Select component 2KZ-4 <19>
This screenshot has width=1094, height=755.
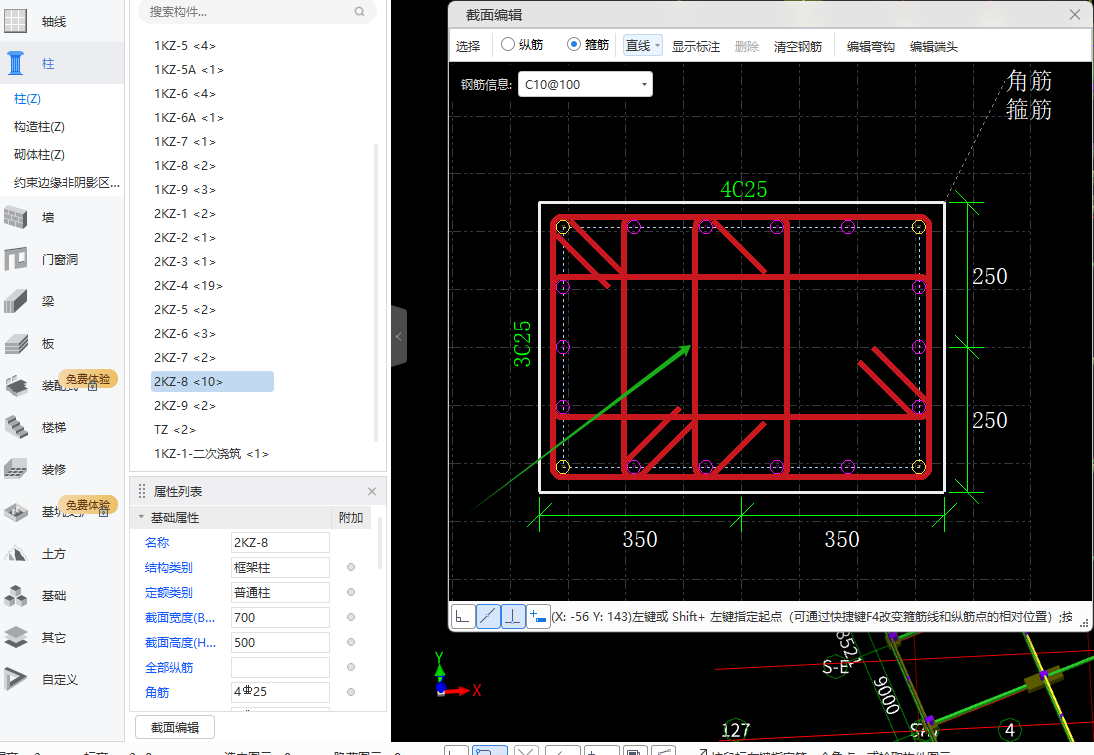(x=188, y=285)
